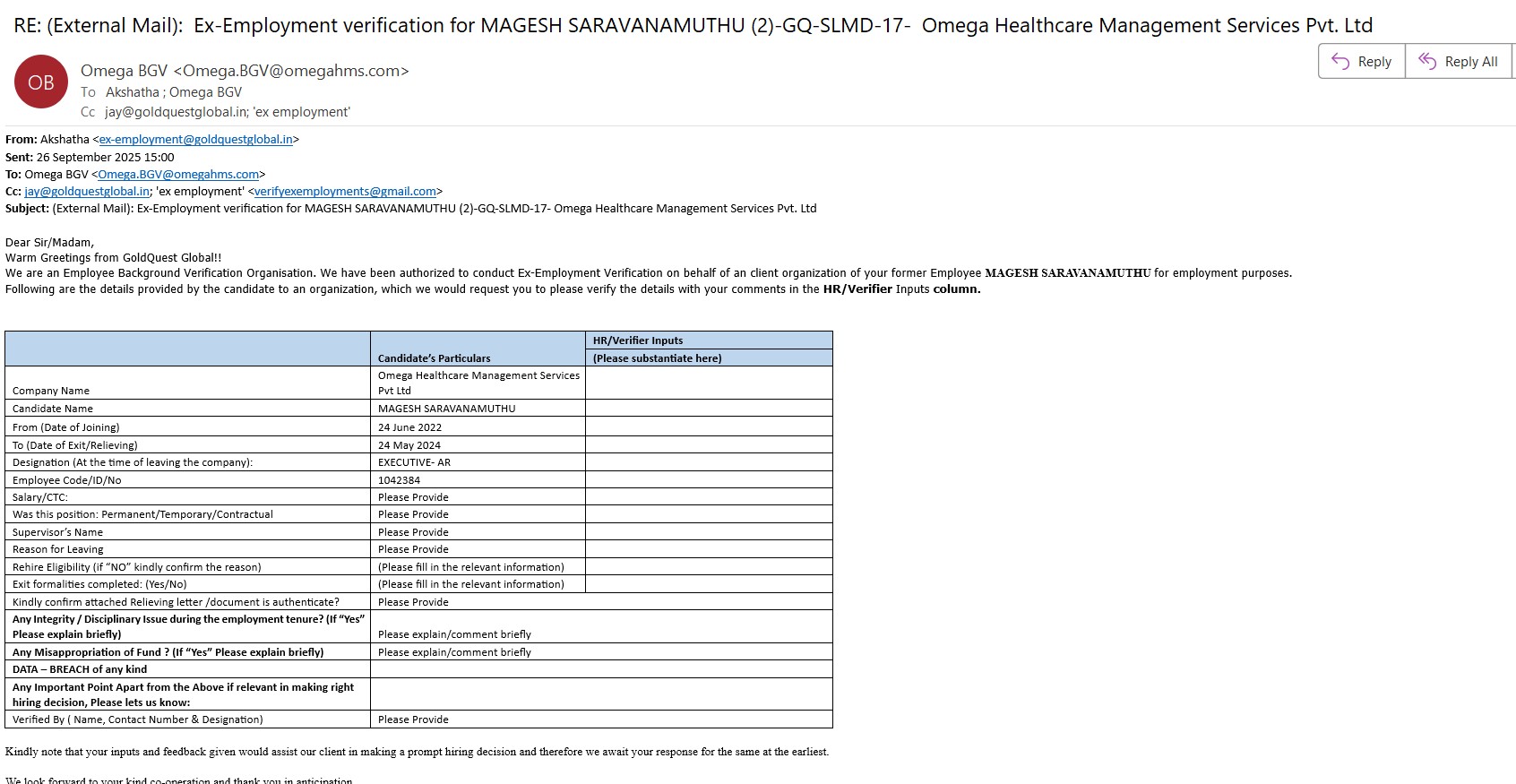
Task: Click 'Please Provide' in the Salary/CTC row
Action: click(413, 497)
